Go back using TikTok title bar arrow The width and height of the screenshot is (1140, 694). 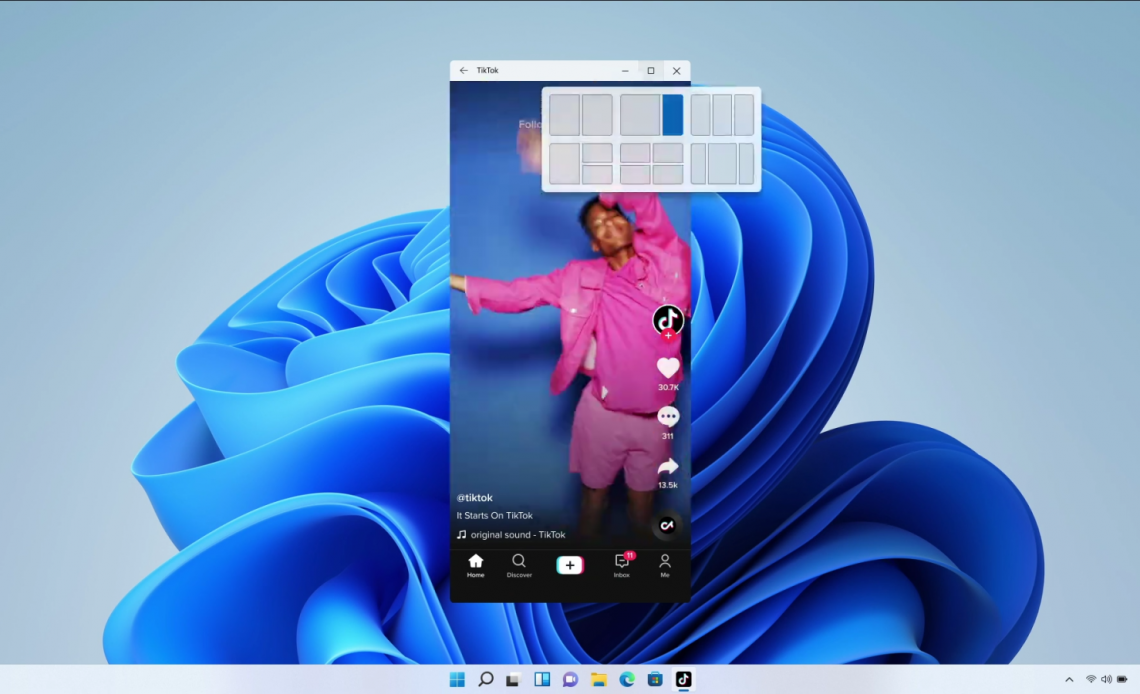pyautogui.click(x=463, y=70)
